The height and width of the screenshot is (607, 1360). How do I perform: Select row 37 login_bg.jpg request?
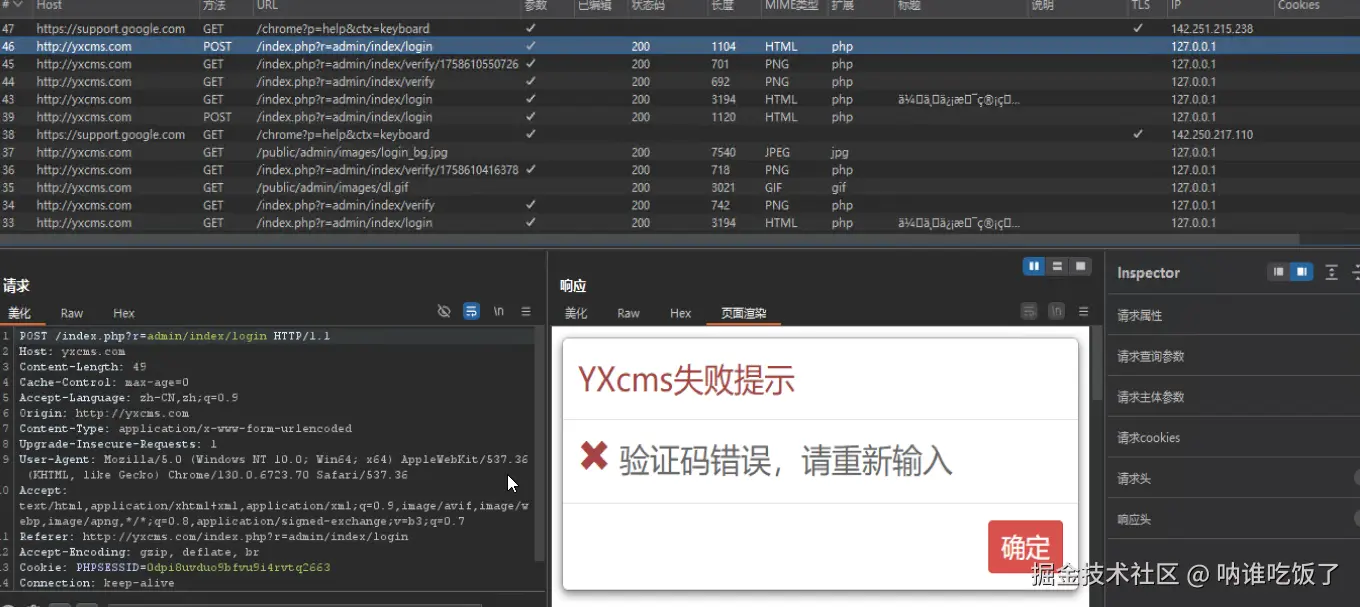(x=680, y=152)
